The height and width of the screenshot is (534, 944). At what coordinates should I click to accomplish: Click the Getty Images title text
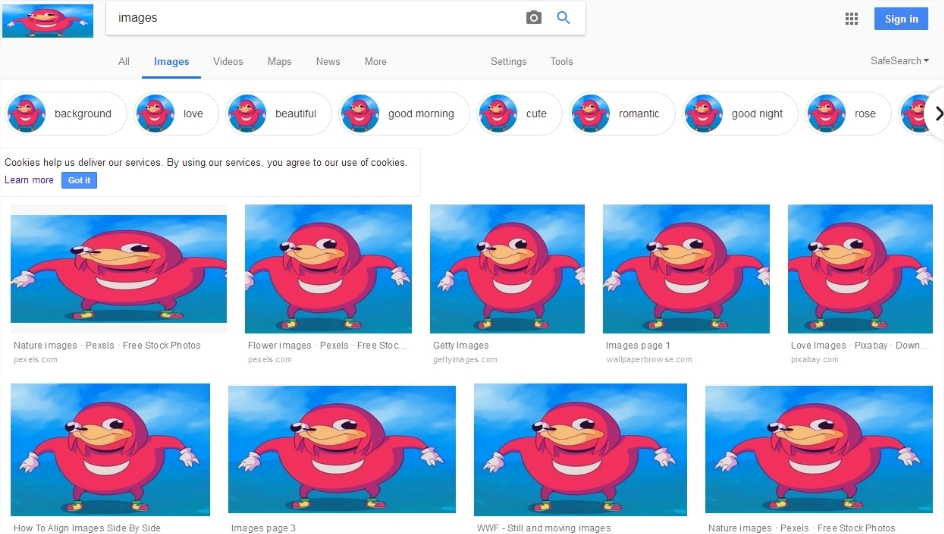click(461, 346)
